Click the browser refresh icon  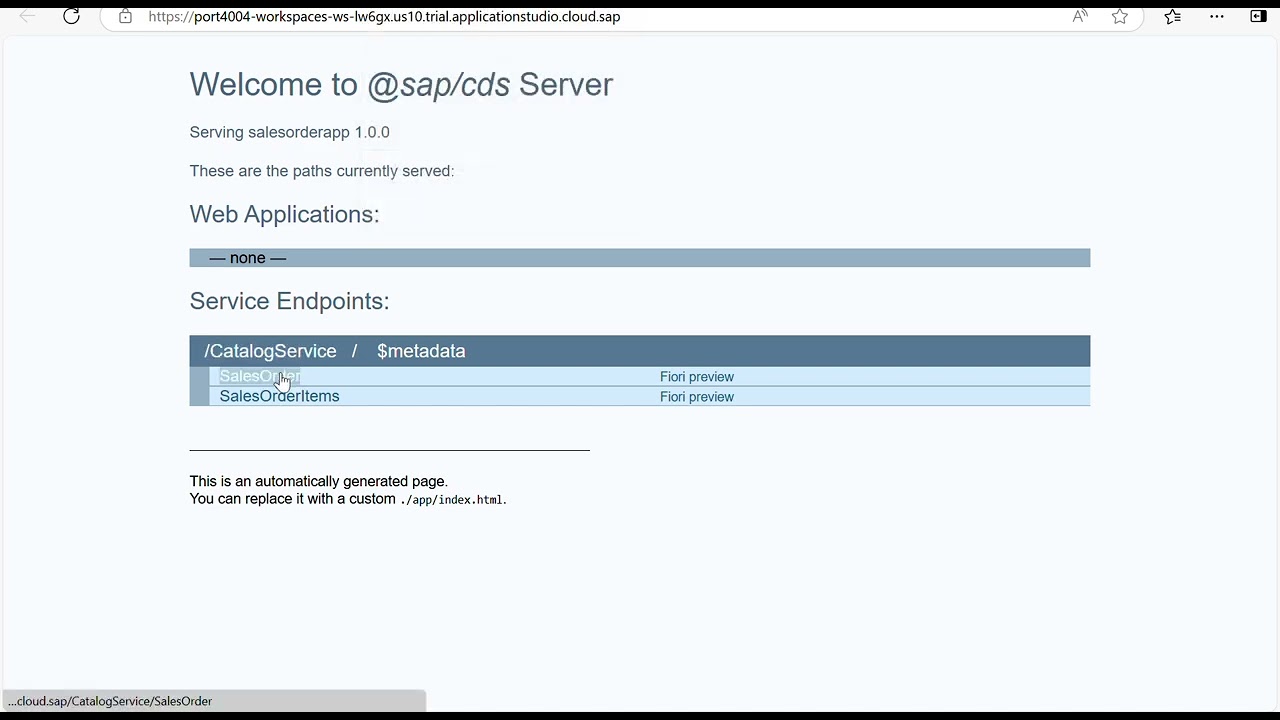coord(71,16)
